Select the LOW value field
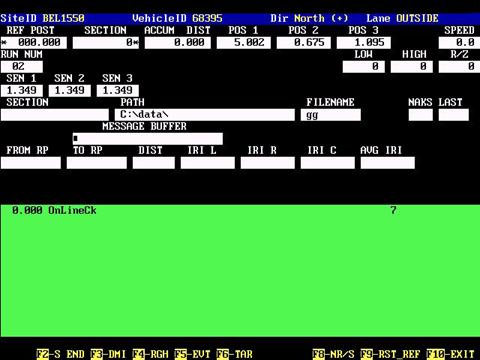The image size is (480, 360). pos(364,67)
